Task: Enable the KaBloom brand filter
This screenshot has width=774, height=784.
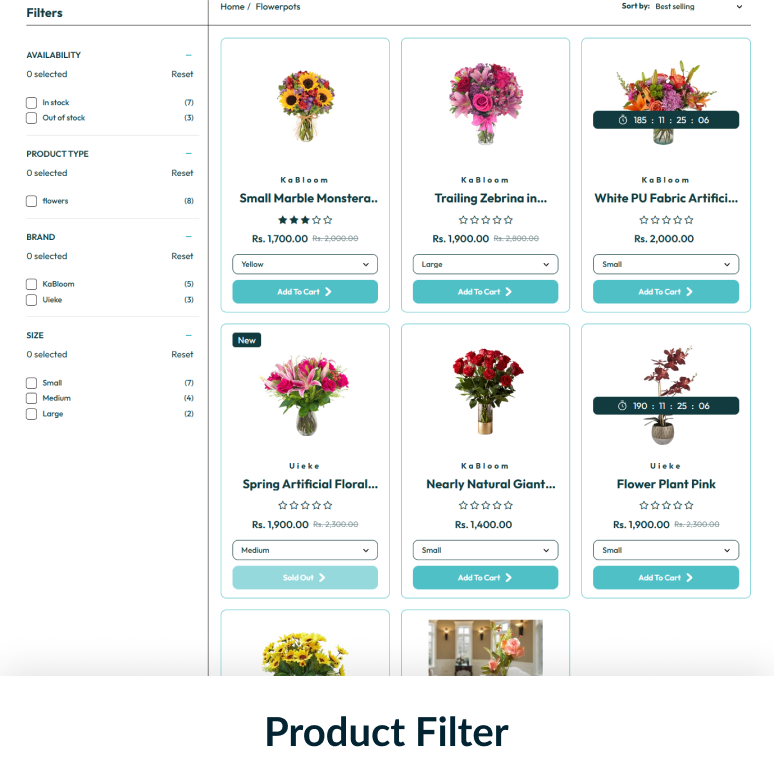Action: 32,284
